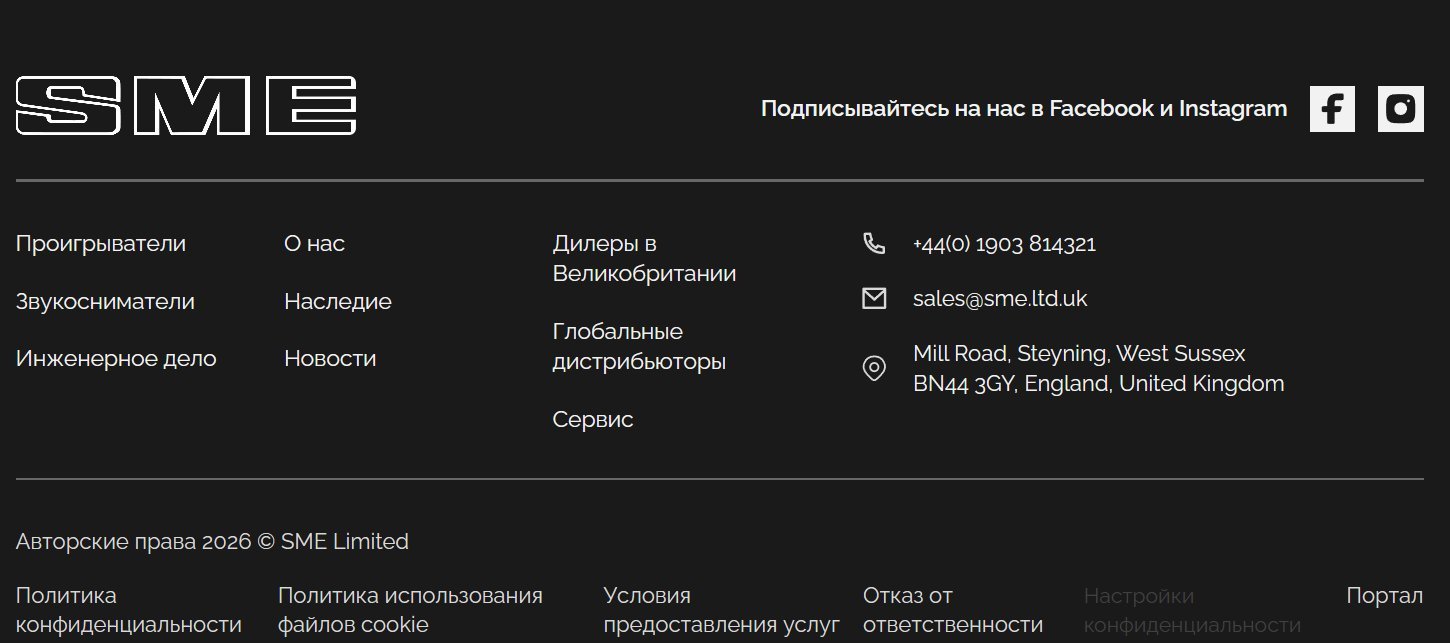Click the Сервис link

point(593,420)
